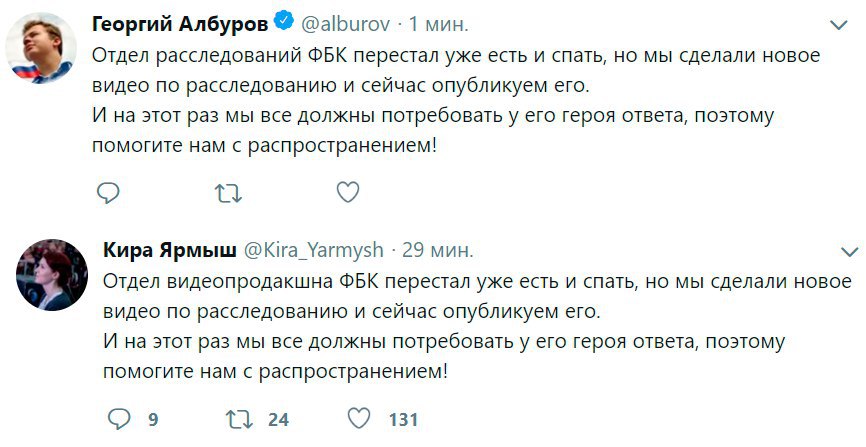Like Кира Ярмыш's tweet

357,419
